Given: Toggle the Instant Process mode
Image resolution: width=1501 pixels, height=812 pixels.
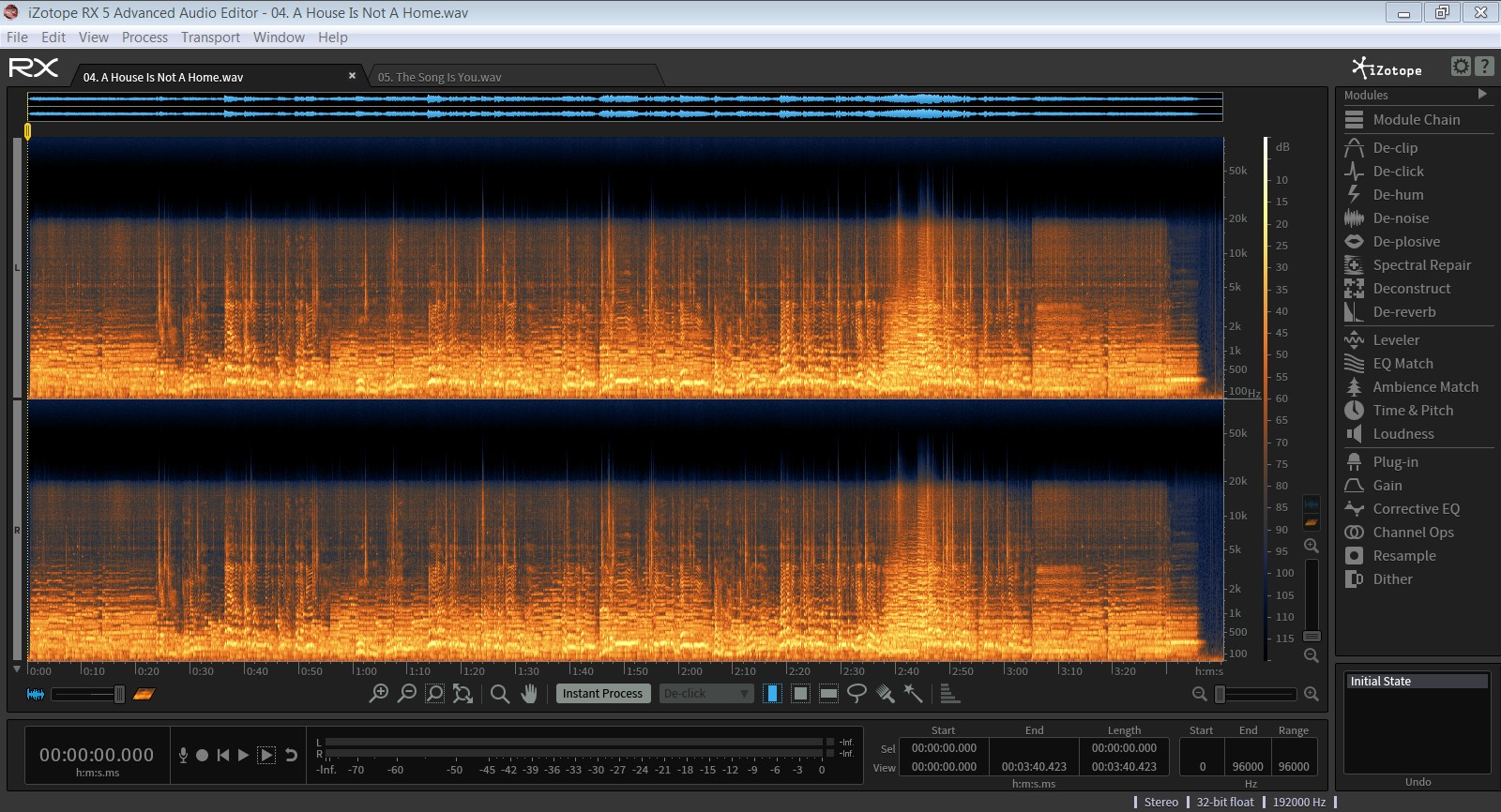Looking at the screenshot, I should 603,694.
